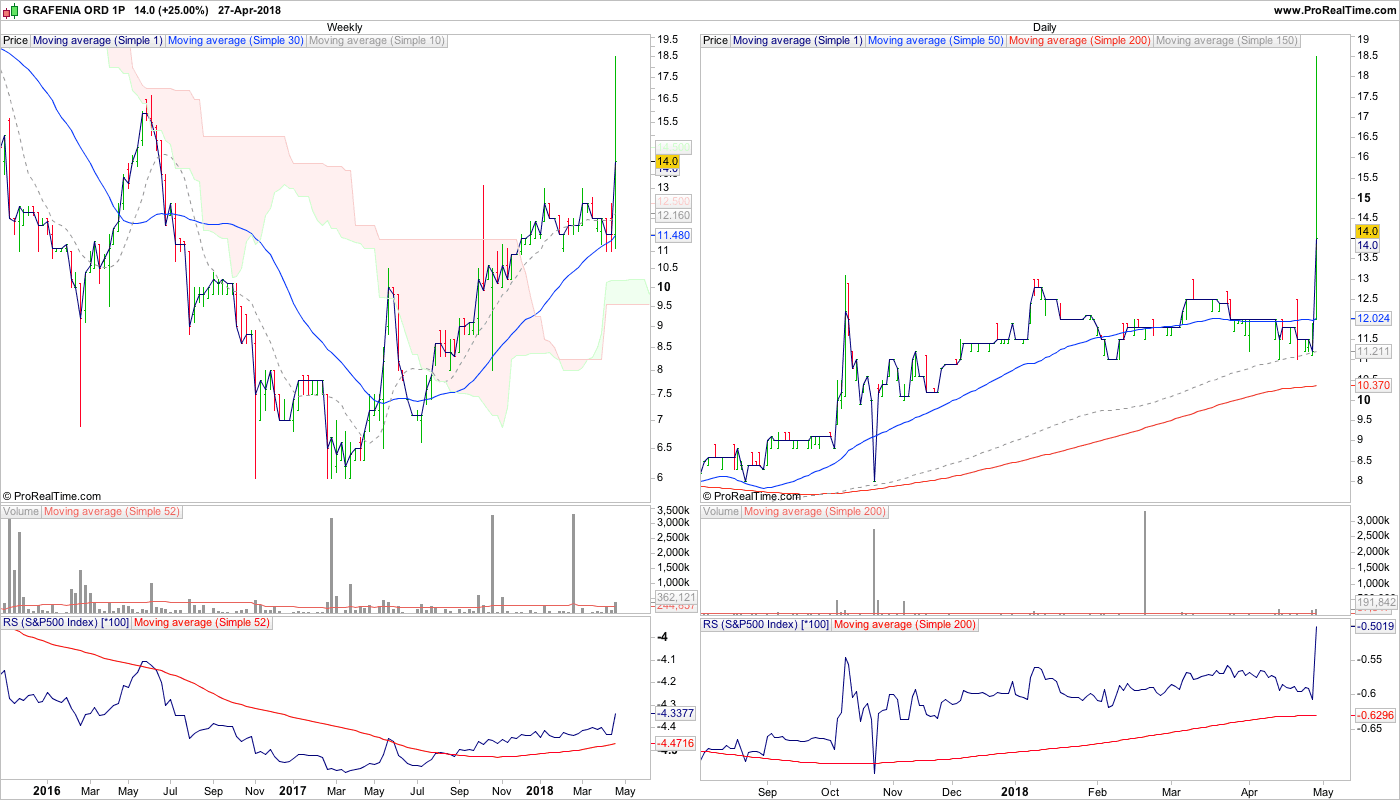The height and width of the screenshot is (800, 1400).
Task: Select Moving average (Simple 150) legend label
Action: pyautogui.click(x=1227, y=41)
